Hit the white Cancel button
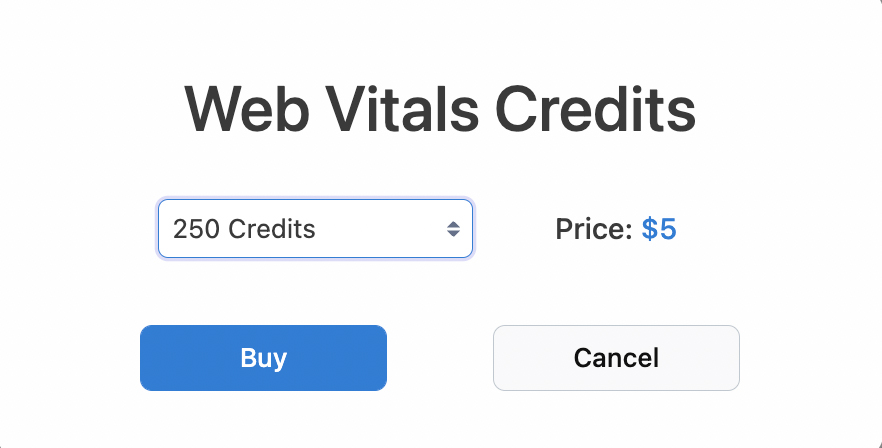 coord(616,358)
